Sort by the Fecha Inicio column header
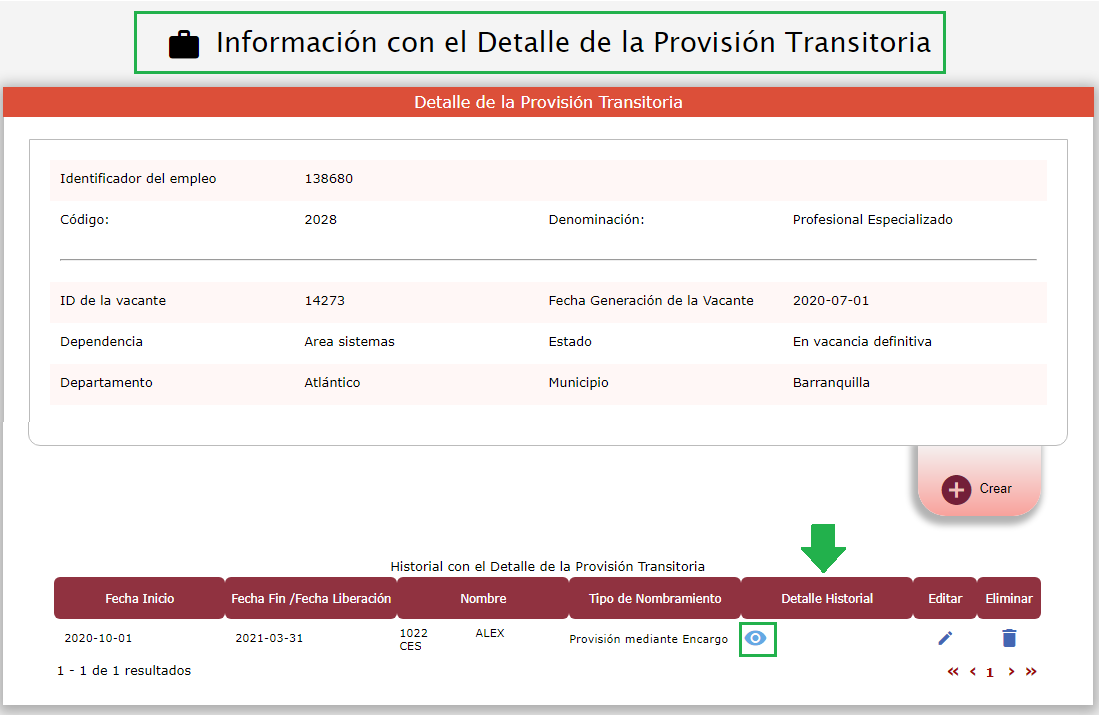 pyautogui.click(x=139, y=598)
